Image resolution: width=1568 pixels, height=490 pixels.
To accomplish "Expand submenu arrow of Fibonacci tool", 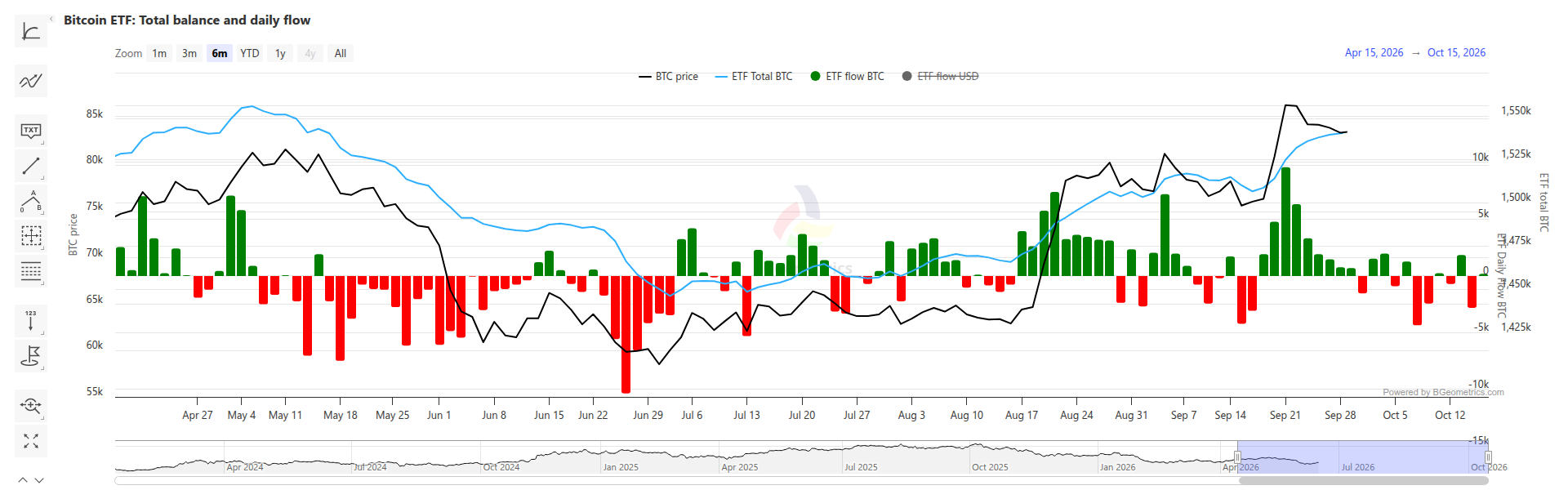I will click(42, 283).
